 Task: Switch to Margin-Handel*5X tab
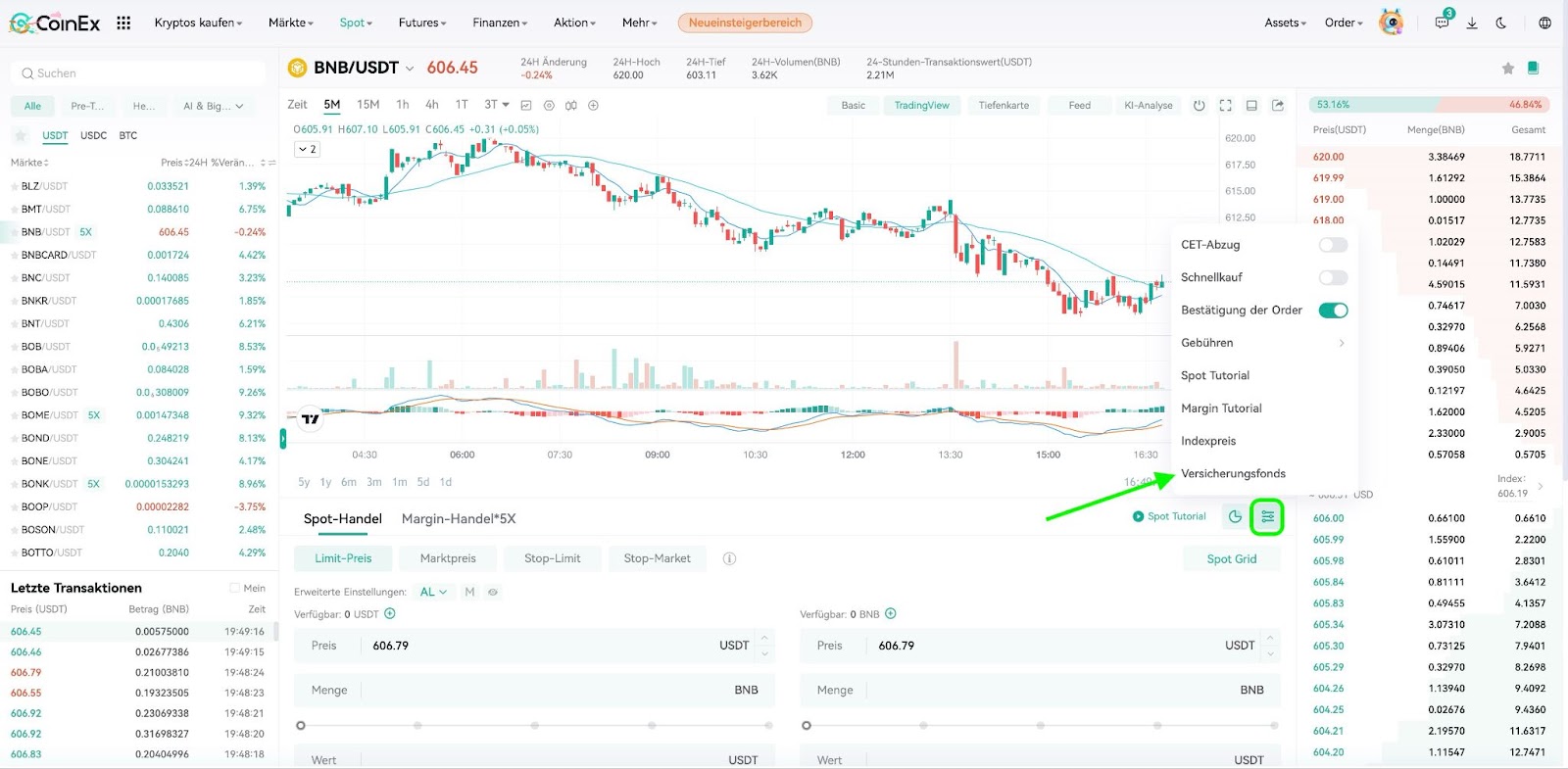tap(459, 518)
